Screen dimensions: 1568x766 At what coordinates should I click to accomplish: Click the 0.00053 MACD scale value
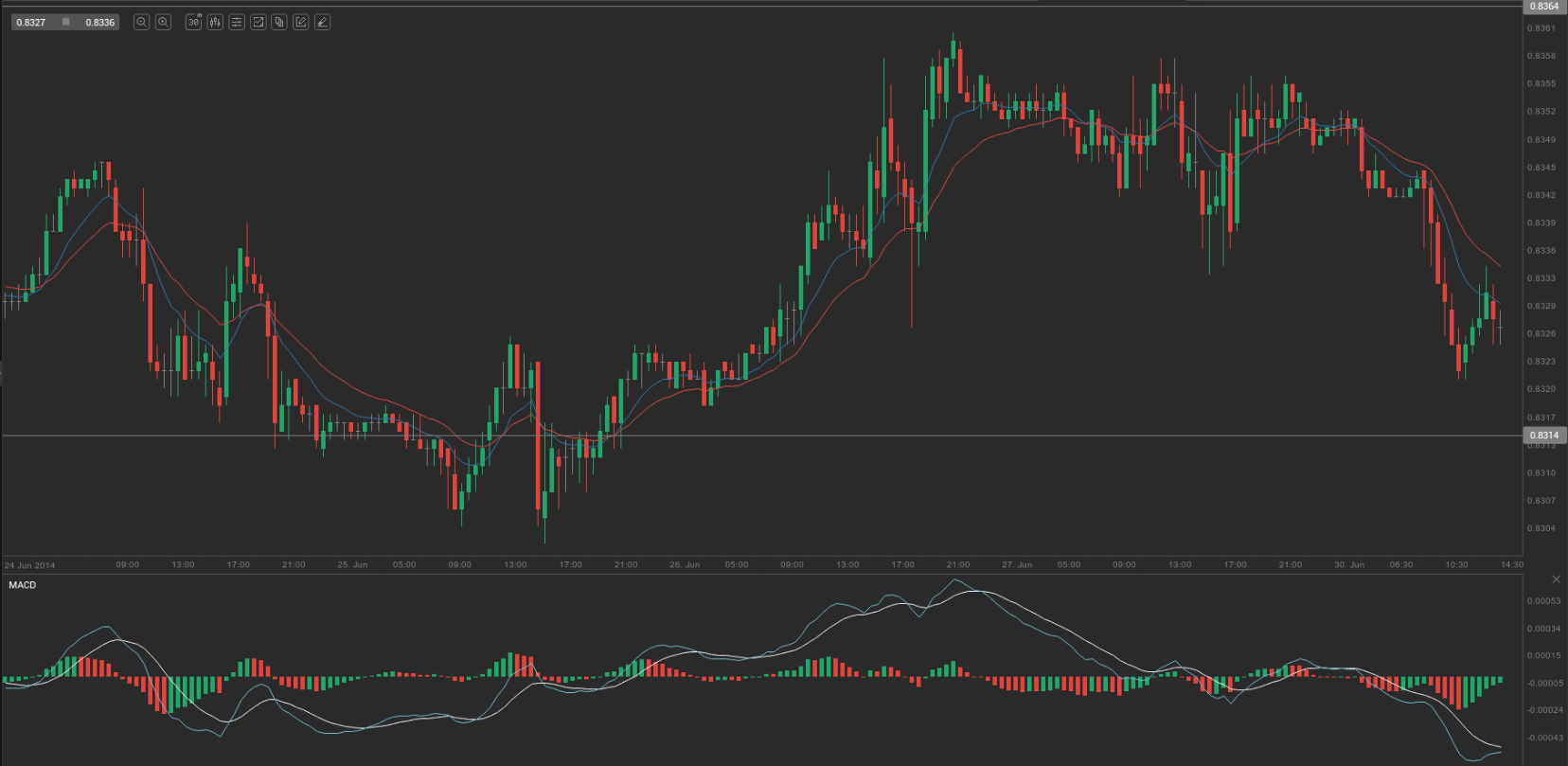click(x=1543, y=601)
